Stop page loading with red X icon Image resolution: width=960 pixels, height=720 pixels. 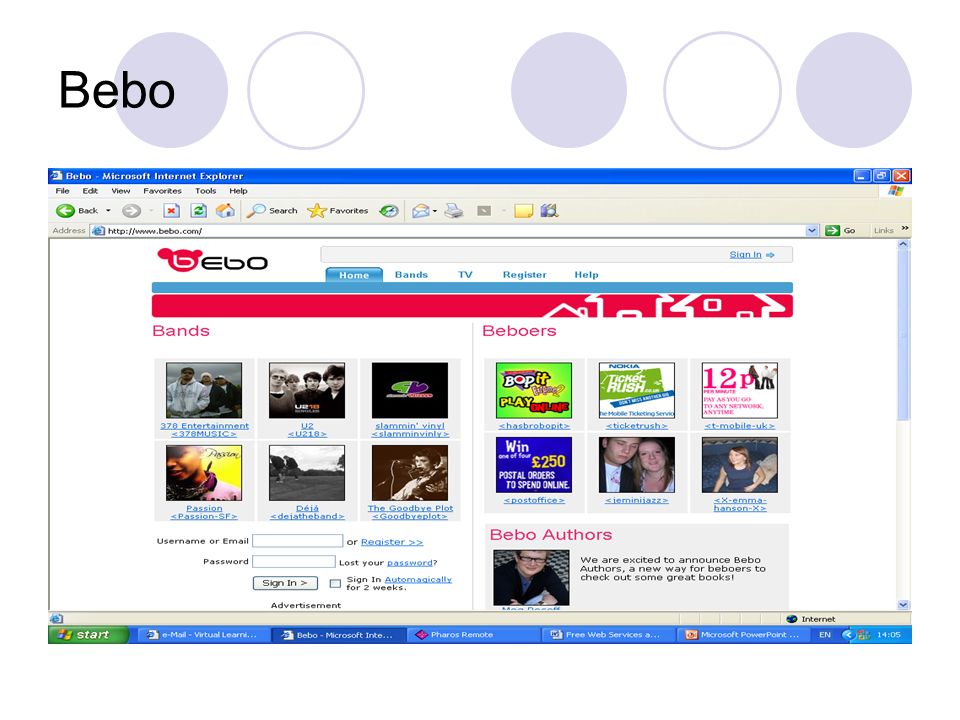pos(171,211)
